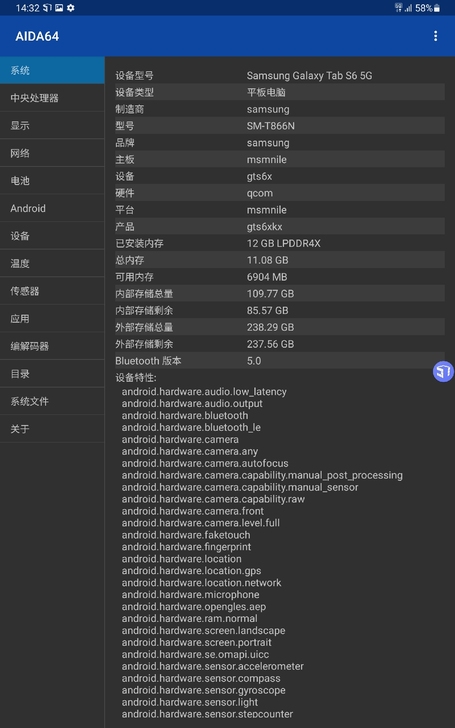Open the 系统文件 sidebar item
The width and height of the screenshot is (455, 728).
[52, 402]
